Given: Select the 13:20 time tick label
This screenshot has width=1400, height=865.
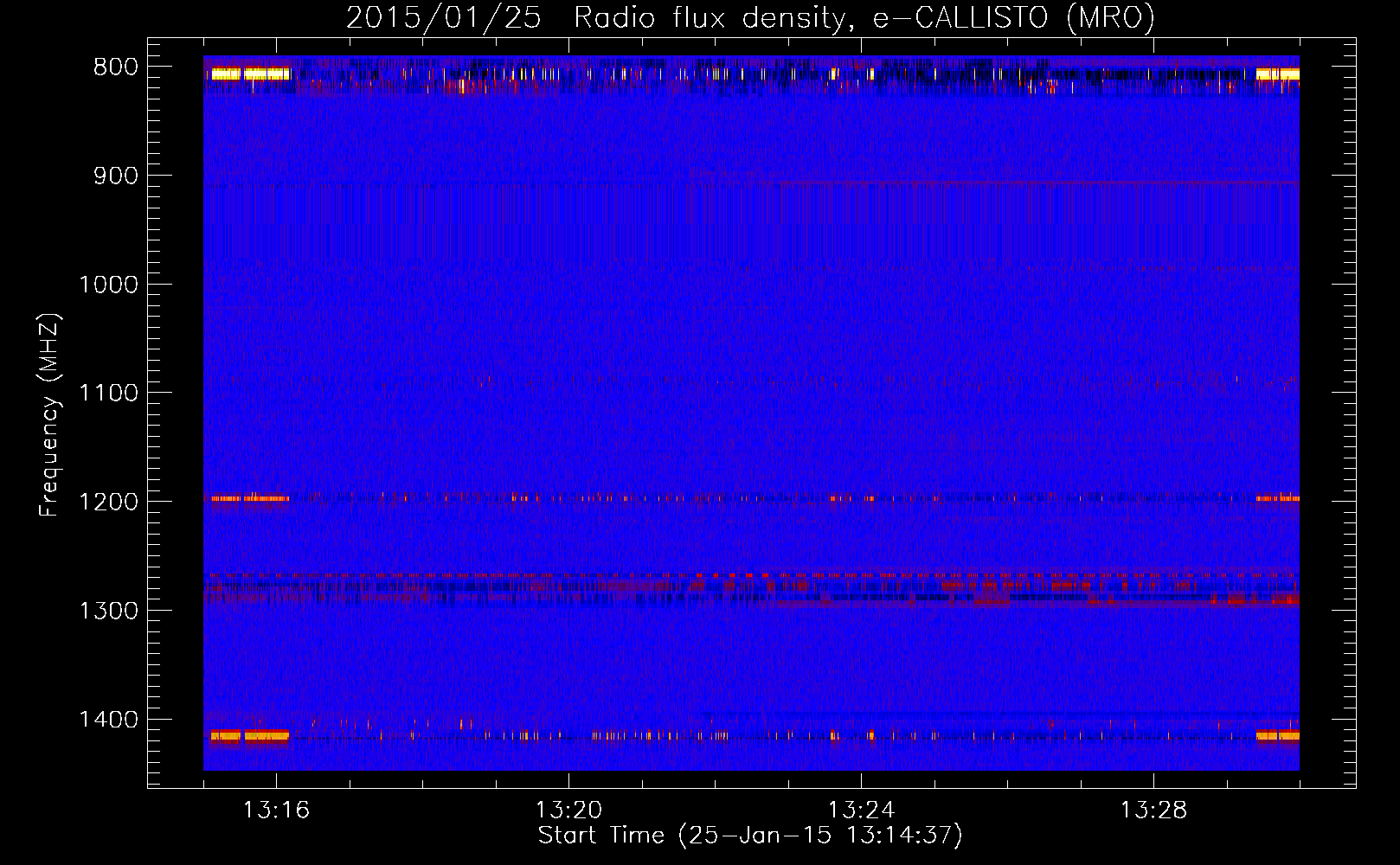Looking at the screenshot, I should pyautogui.click(x=568, y=811).
